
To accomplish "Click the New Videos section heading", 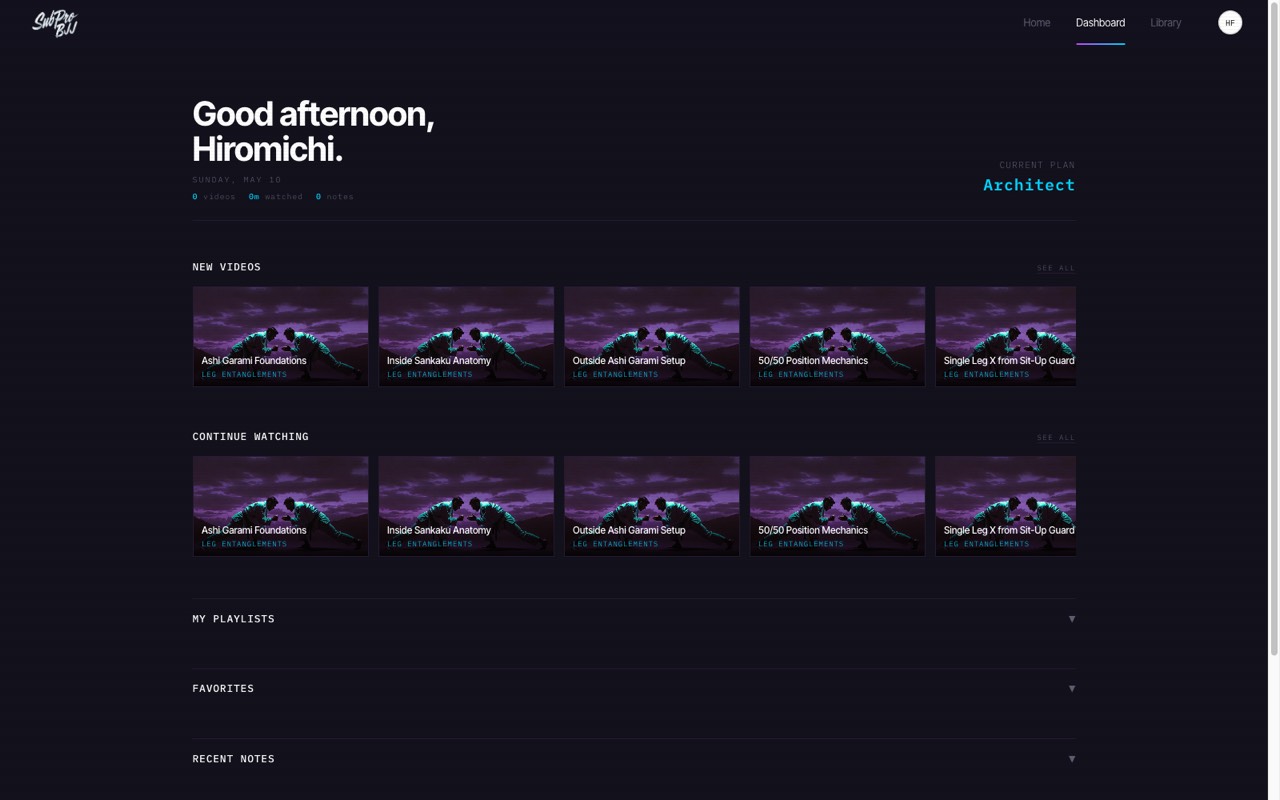I will click(226, 267).
